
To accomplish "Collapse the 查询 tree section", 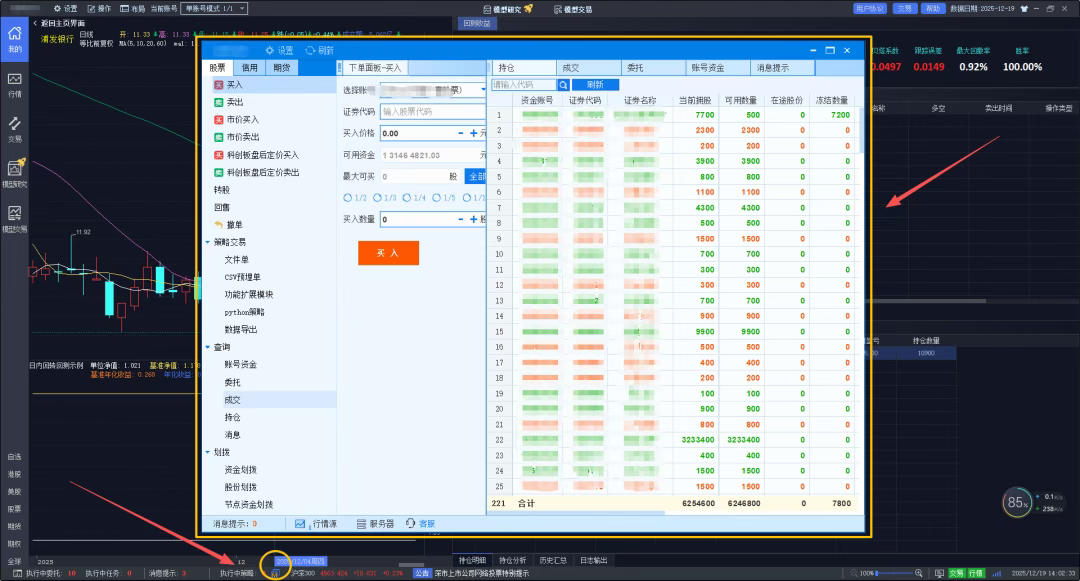I will (x=208, y=347).
